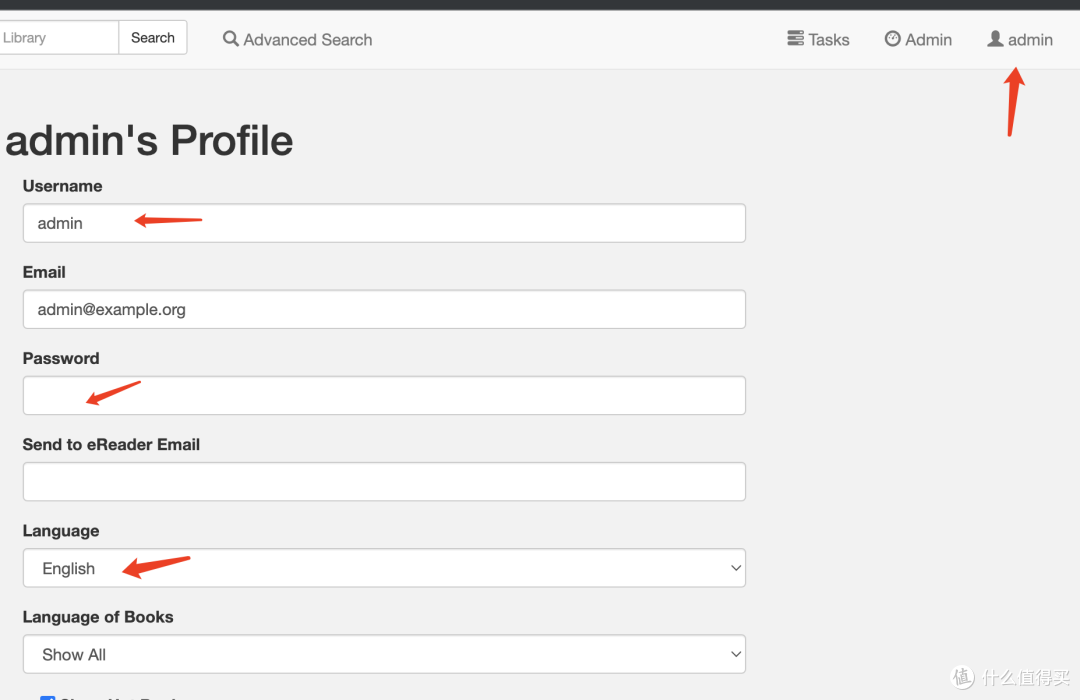1080x700 pixels.
Task: Click the empty Password field
Action: pyautogui.click(x=384, y=395)
